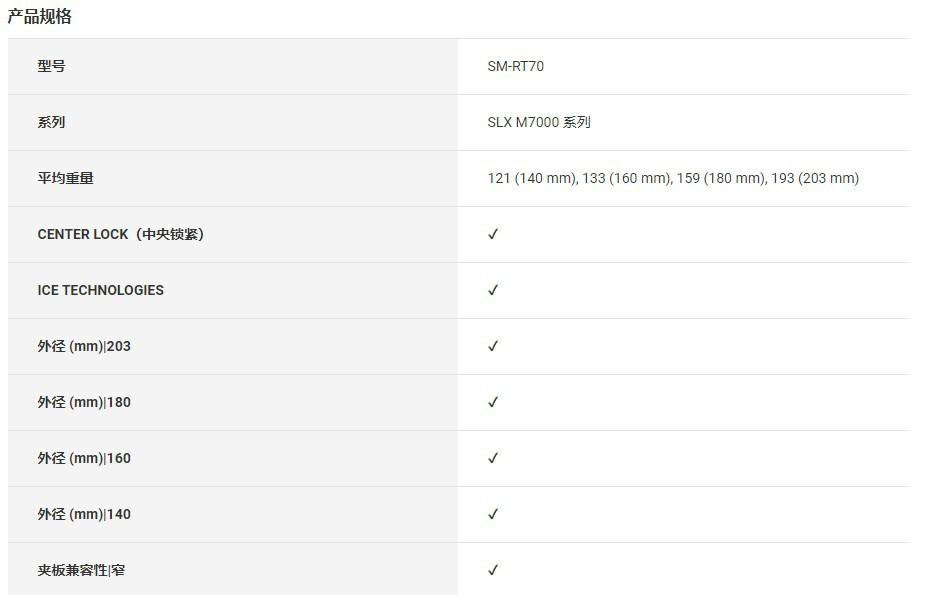Screen dimensions: 934x595
Task: Click the 夹板兼容性|窄 label
Action: pyautogui.click(x=81, y=570)
